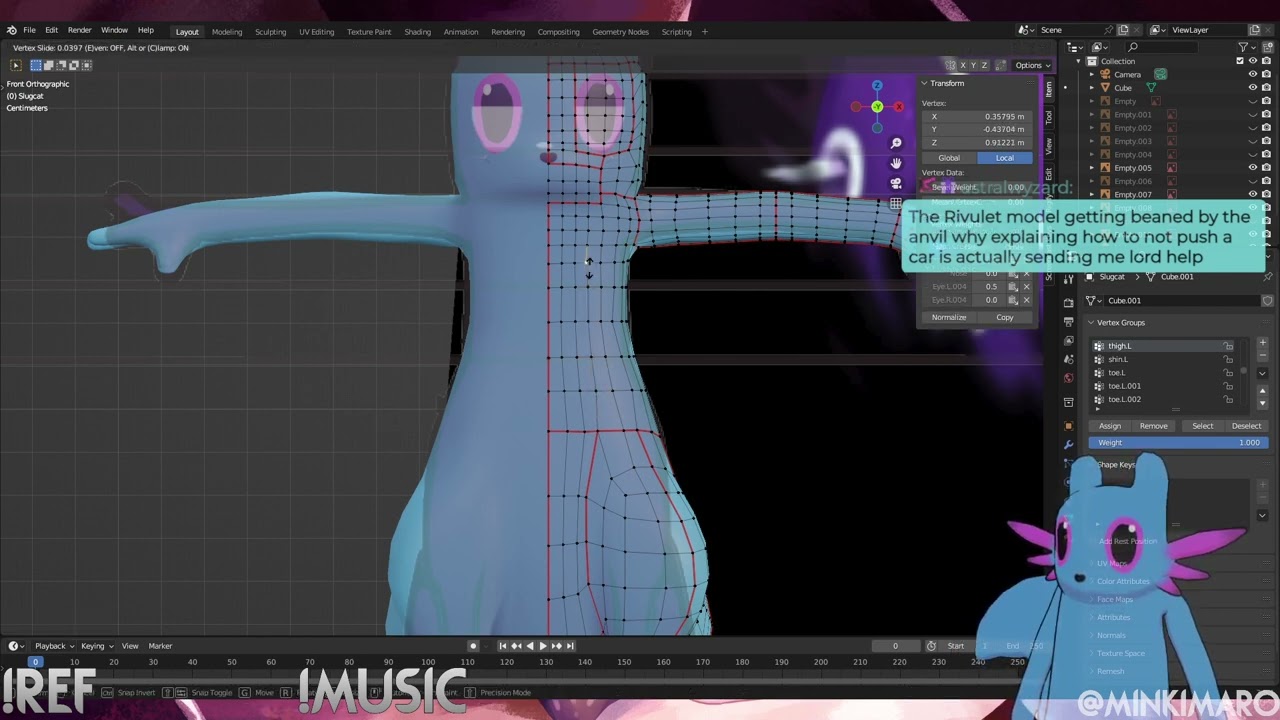Open the World properties tab icon
Viewport: 1280px width, 720px height.
[1068, 378]
